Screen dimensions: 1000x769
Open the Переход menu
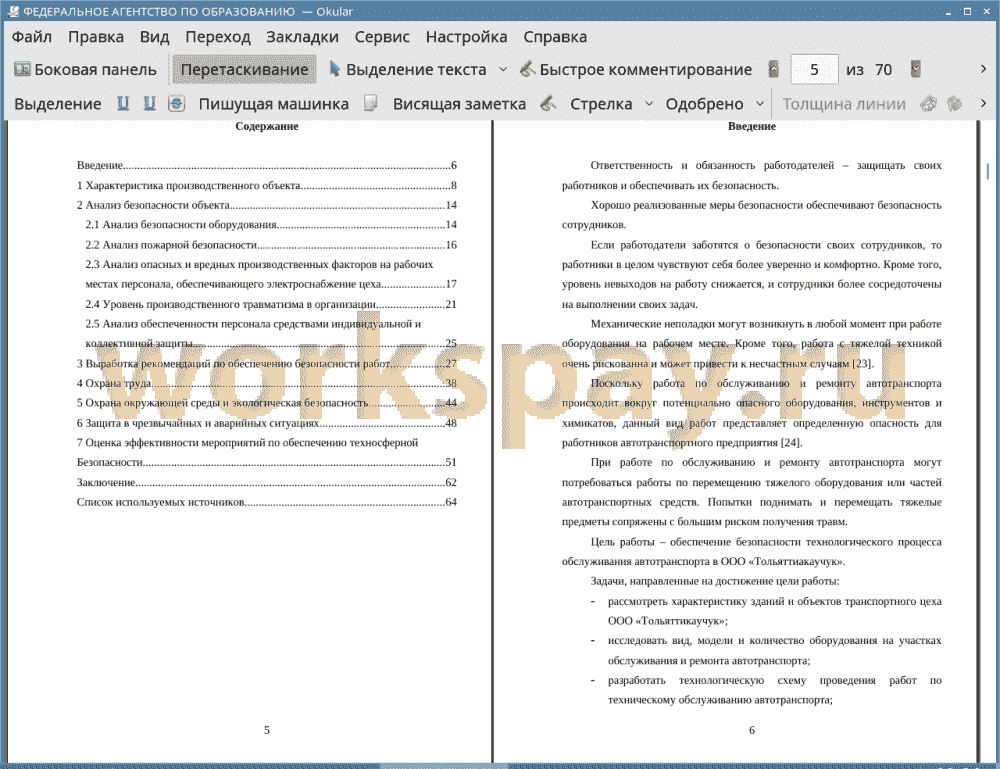click(217, 37)
